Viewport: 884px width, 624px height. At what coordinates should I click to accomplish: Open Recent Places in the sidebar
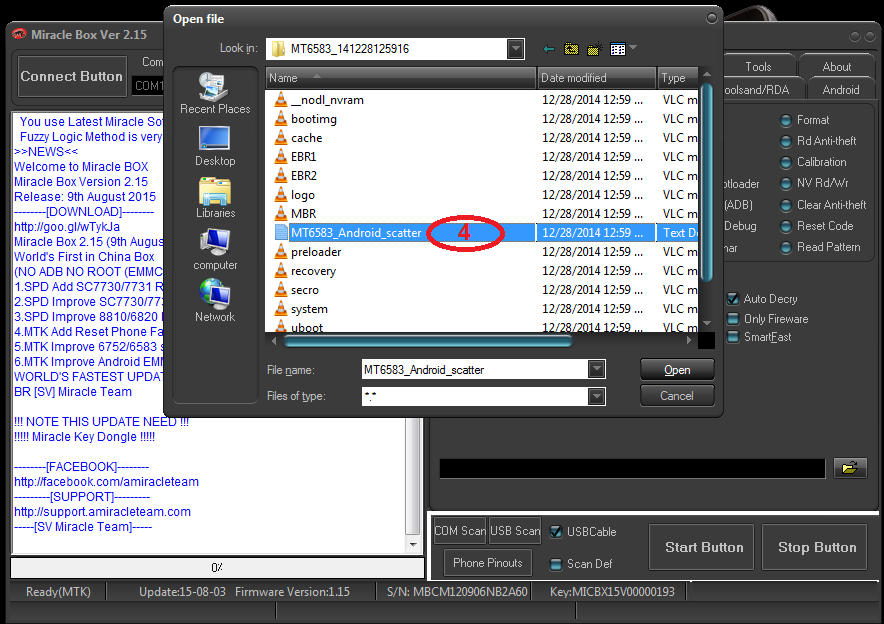click(x=215, y=94)
